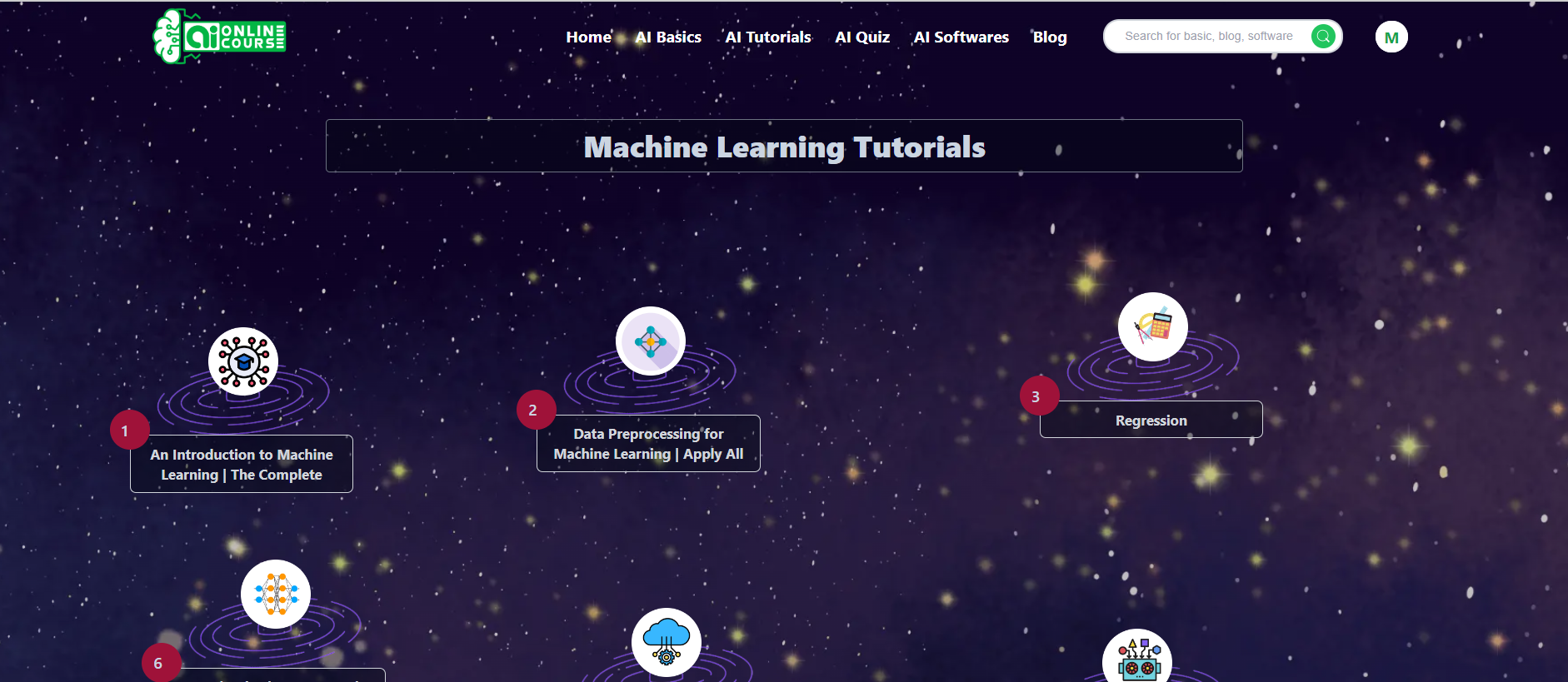Click the red number 3 badge

coord(1039,396)
